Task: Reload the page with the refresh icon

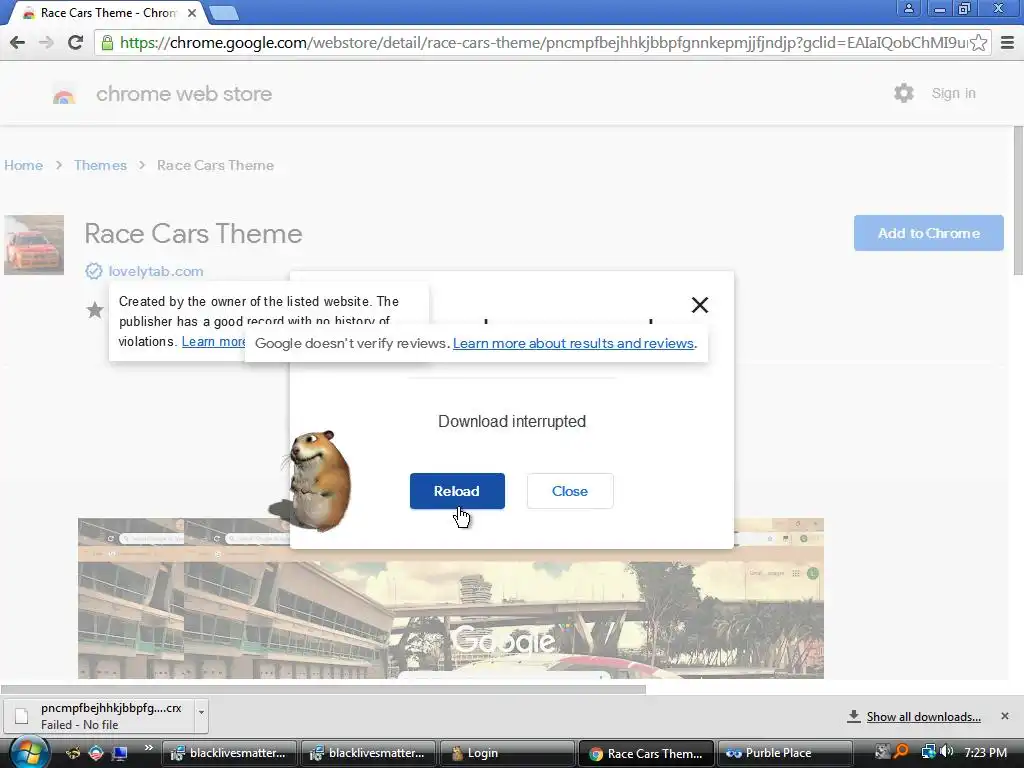Action: tap(76, 43)
